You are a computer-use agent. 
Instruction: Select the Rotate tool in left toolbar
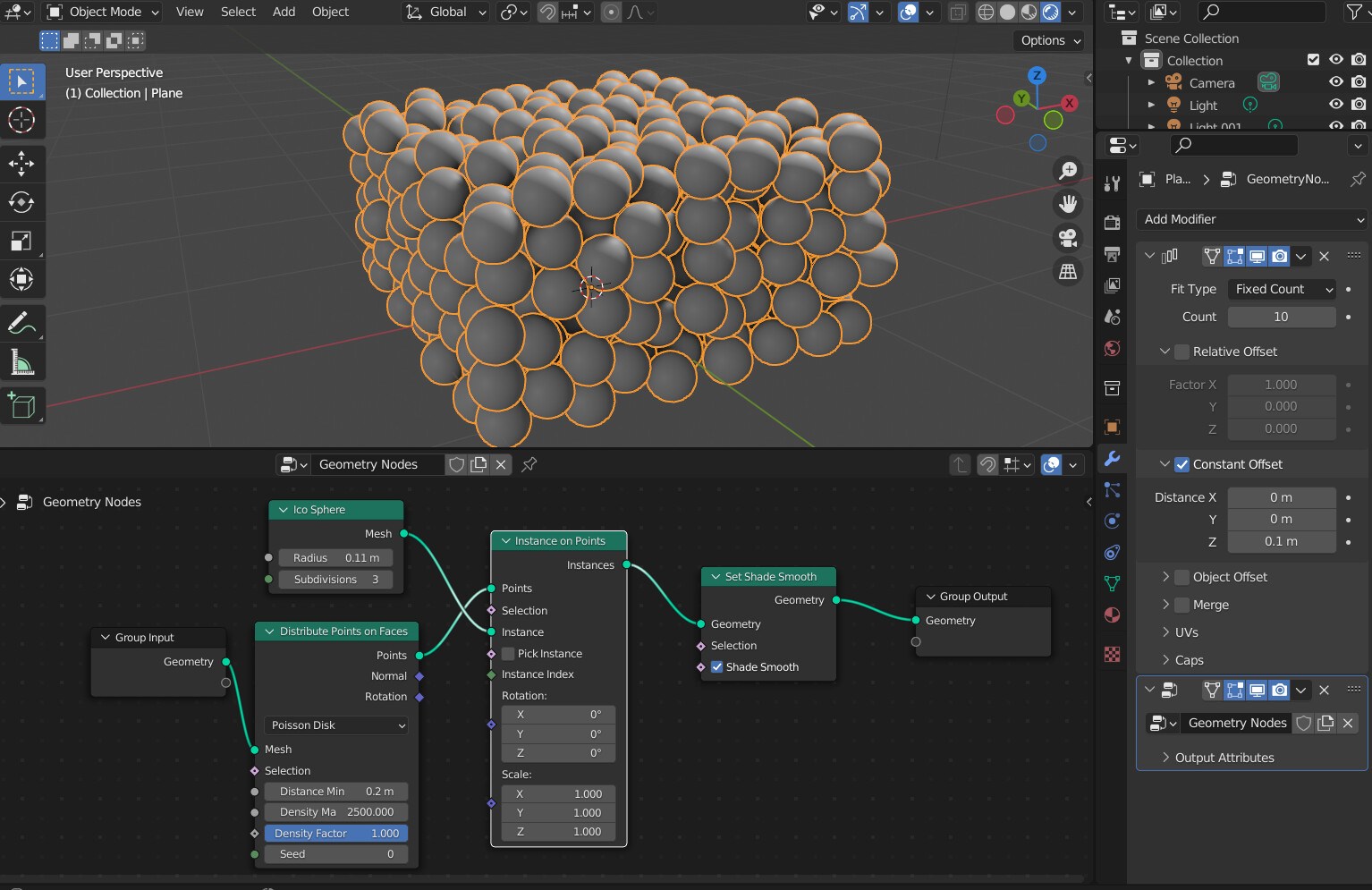21,201
